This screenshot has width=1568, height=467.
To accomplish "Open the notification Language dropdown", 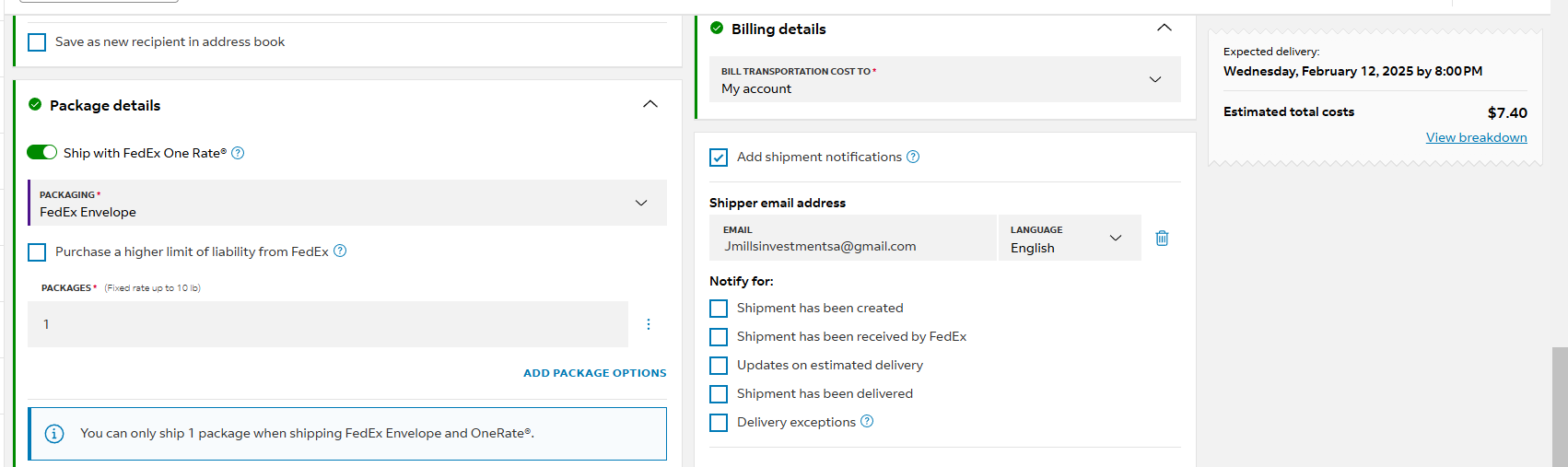I will [1070, 238].
